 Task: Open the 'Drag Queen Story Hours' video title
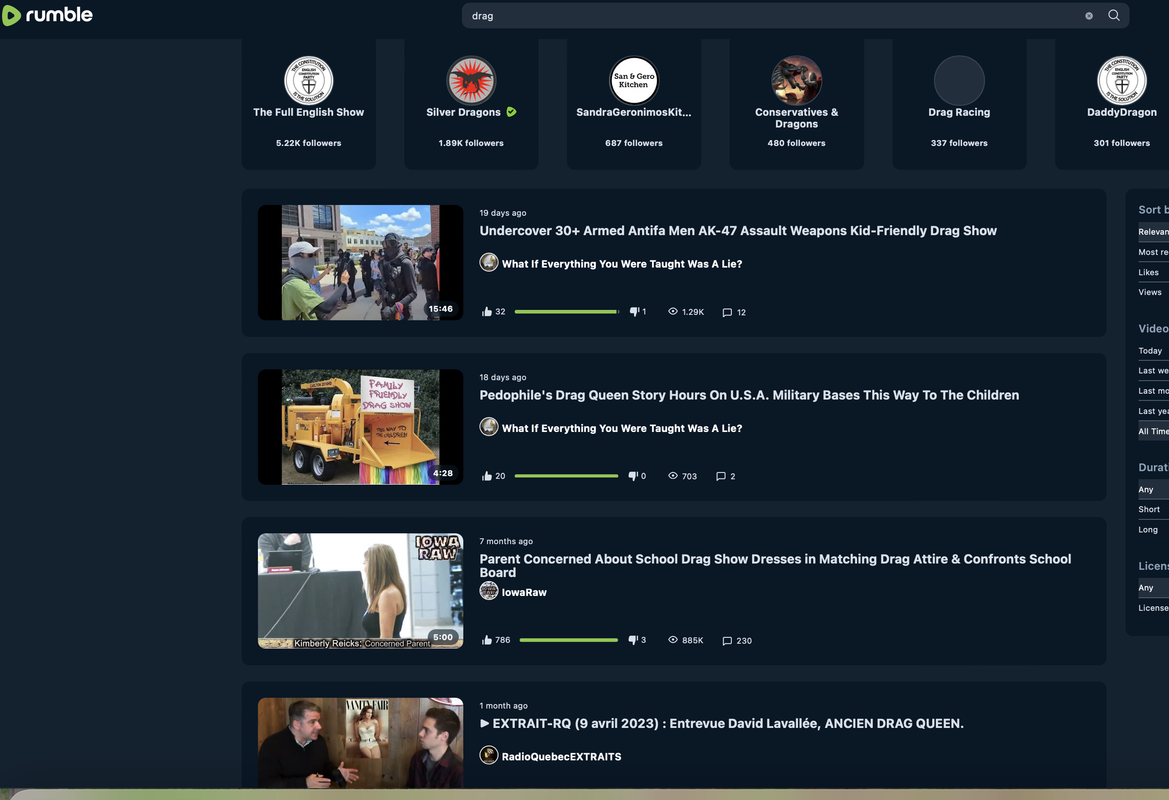click(749, 395)
